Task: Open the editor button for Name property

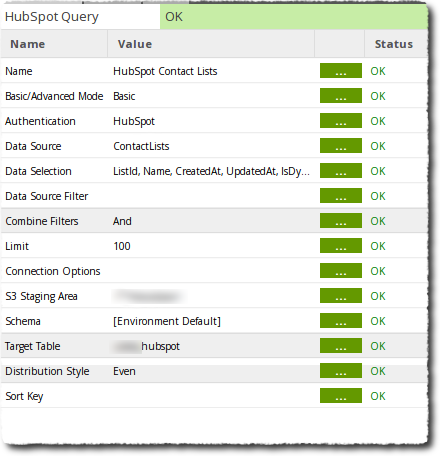Action: [341, 71]
